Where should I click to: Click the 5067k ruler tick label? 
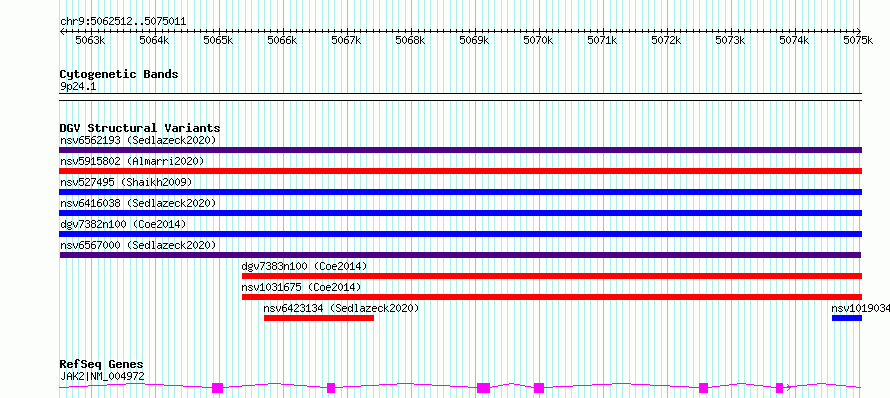click(346, 40)
